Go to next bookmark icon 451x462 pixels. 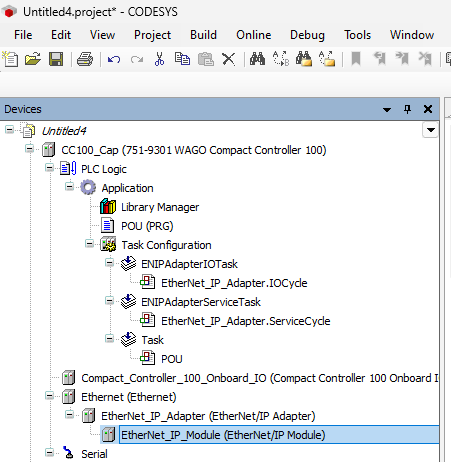(402, 59)
